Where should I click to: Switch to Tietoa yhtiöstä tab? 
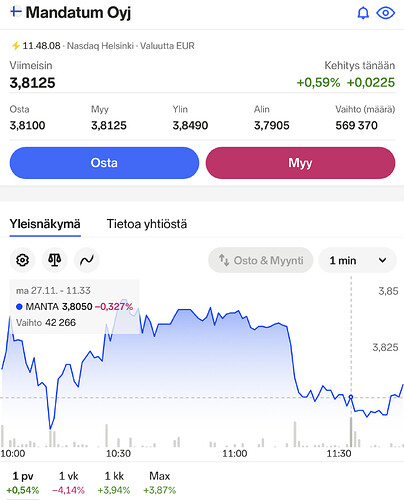coord(147,224)
